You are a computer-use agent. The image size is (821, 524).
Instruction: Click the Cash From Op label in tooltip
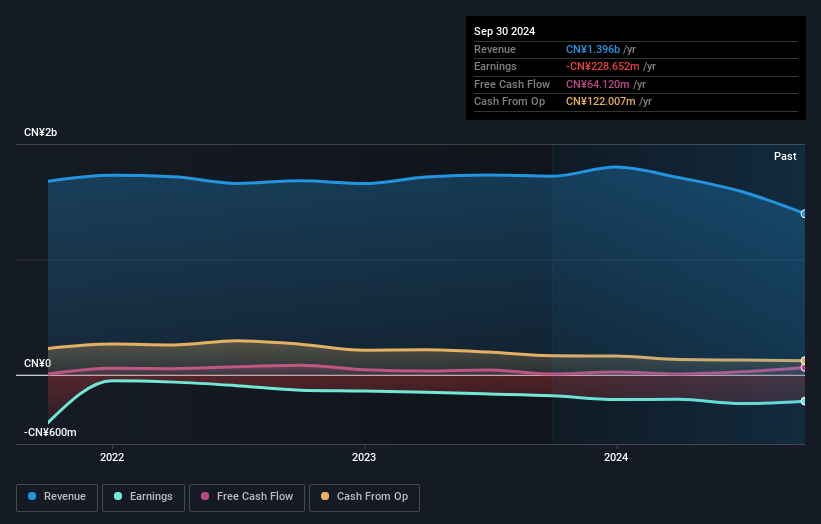(509, 102)
